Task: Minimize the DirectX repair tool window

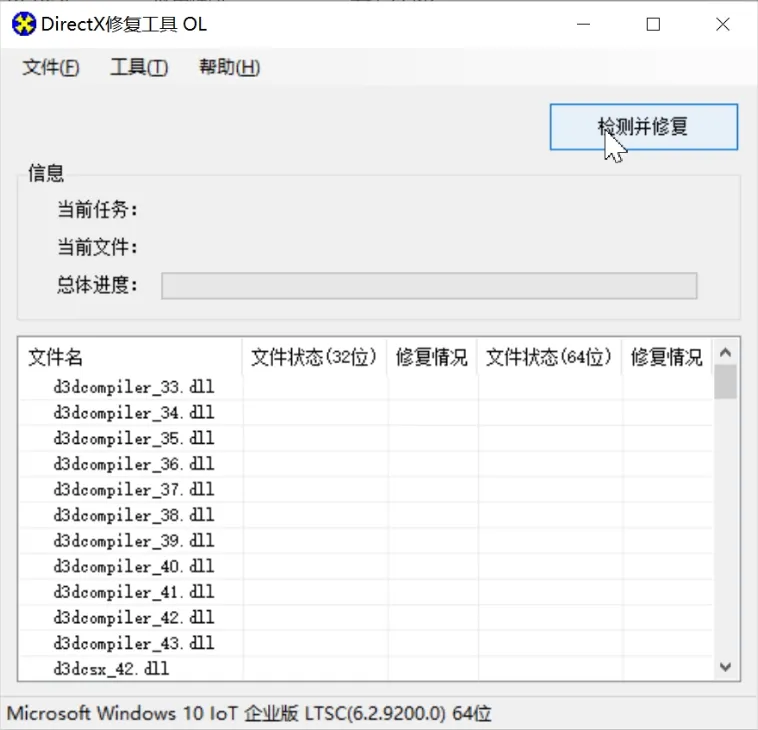Action: (584, 24)
